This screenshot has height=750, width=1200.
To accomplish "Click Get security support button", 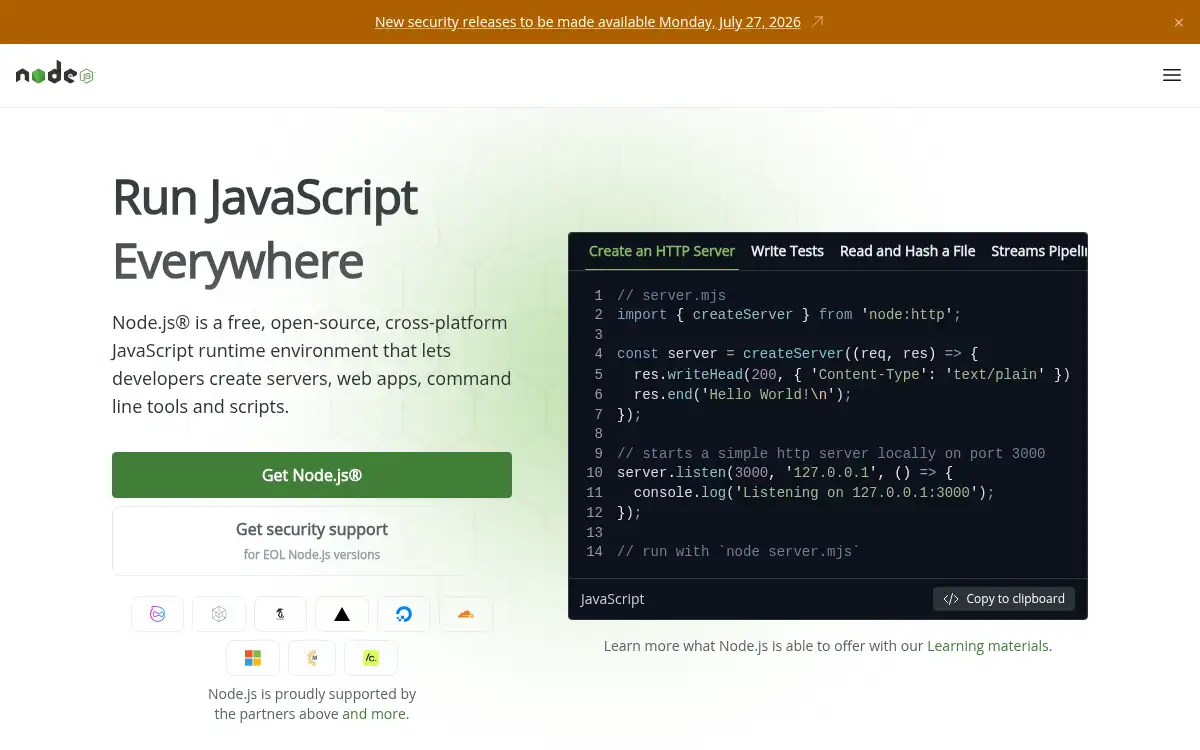I will click(x=312, y=541).
